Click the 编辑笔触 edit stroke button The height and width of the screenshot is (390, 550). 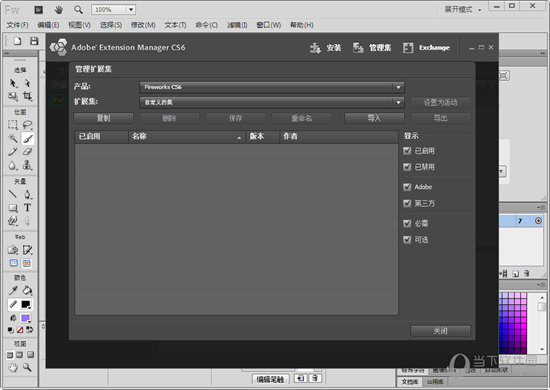click(x=270, y=379)
